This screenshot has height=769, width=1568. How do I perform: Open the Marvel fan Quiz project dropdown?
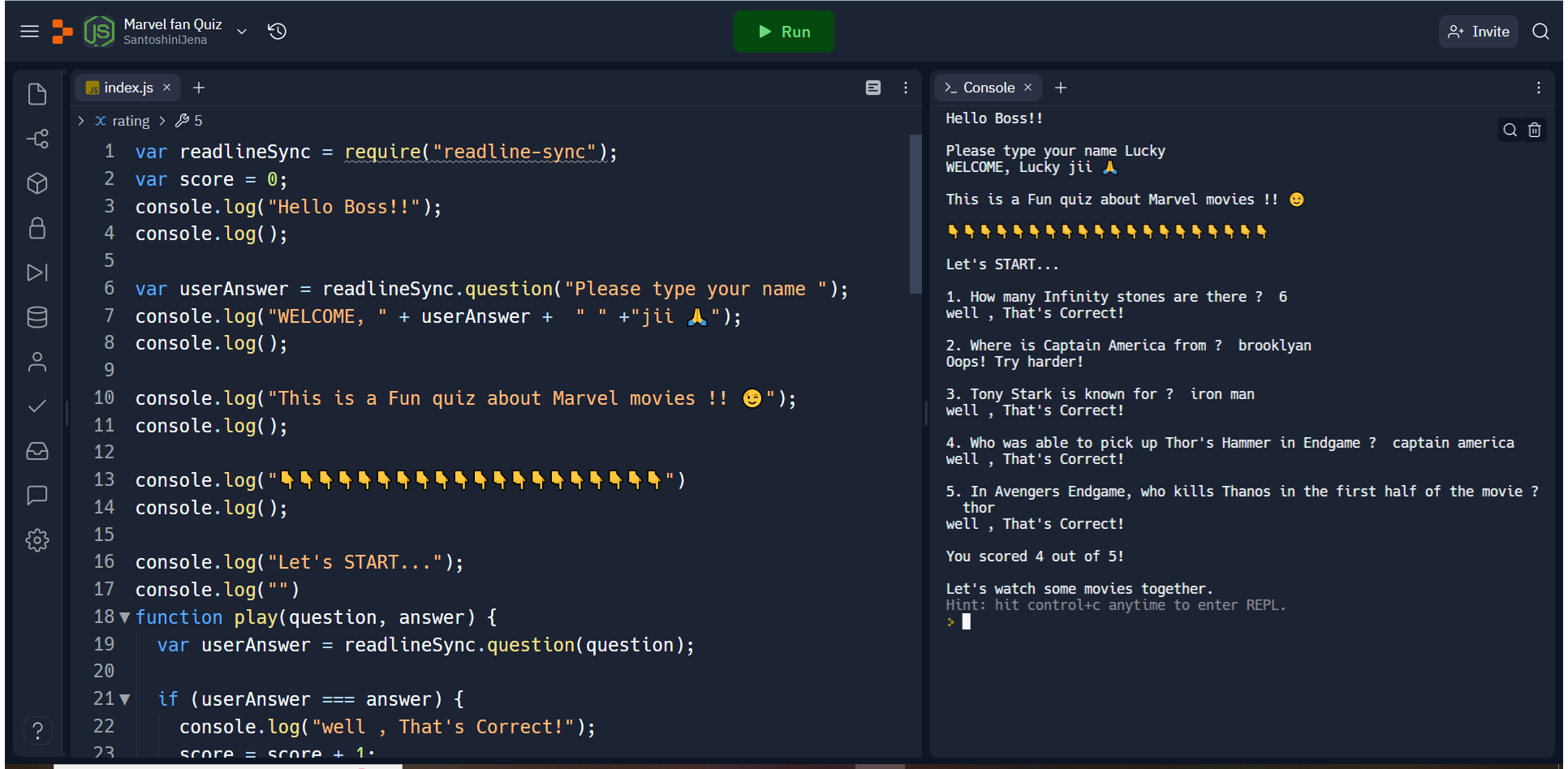(241, 32)
